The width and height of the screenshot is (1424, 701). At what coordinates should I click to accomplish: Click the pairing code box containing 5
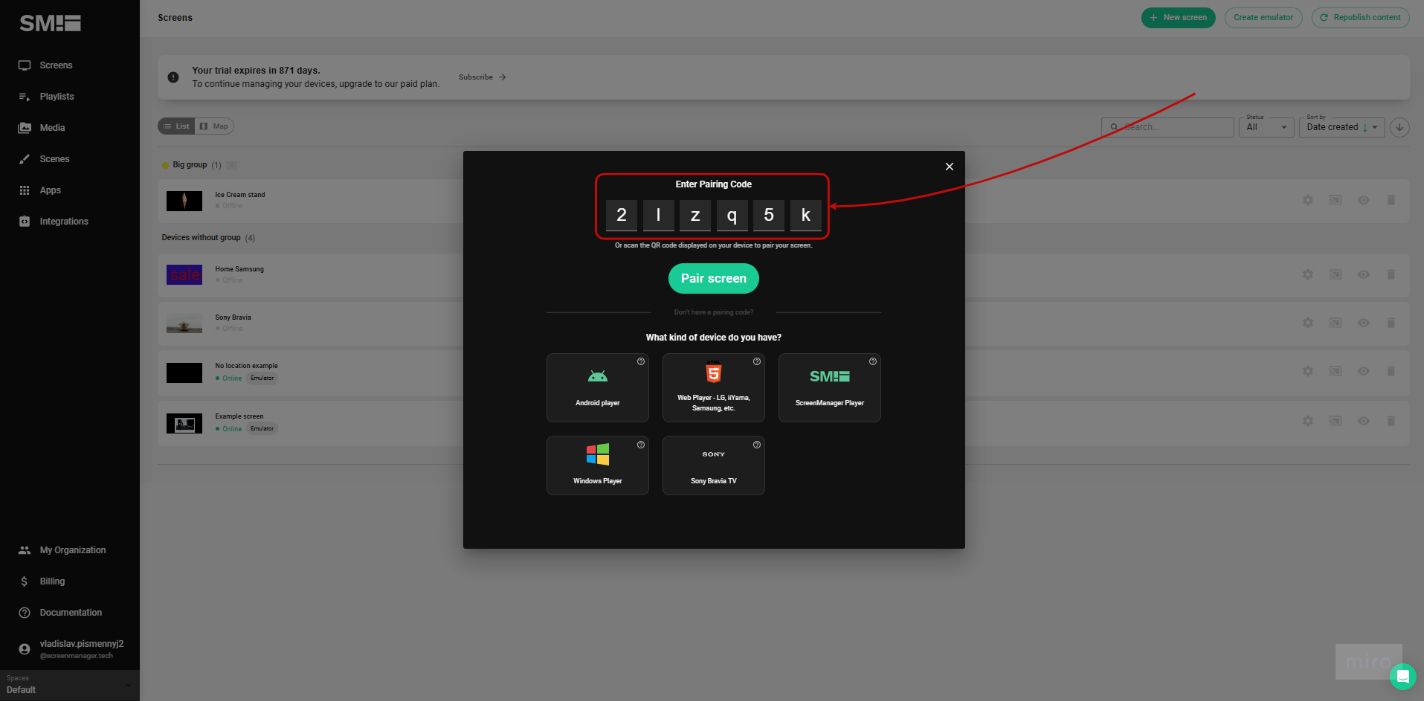pos(769,215)
